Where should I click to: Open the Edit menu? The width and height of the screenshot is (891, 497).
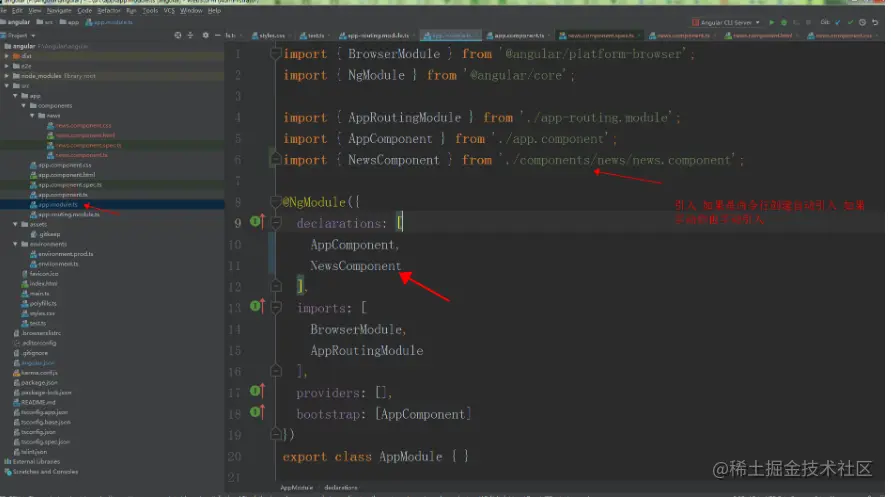click(18, 10)
